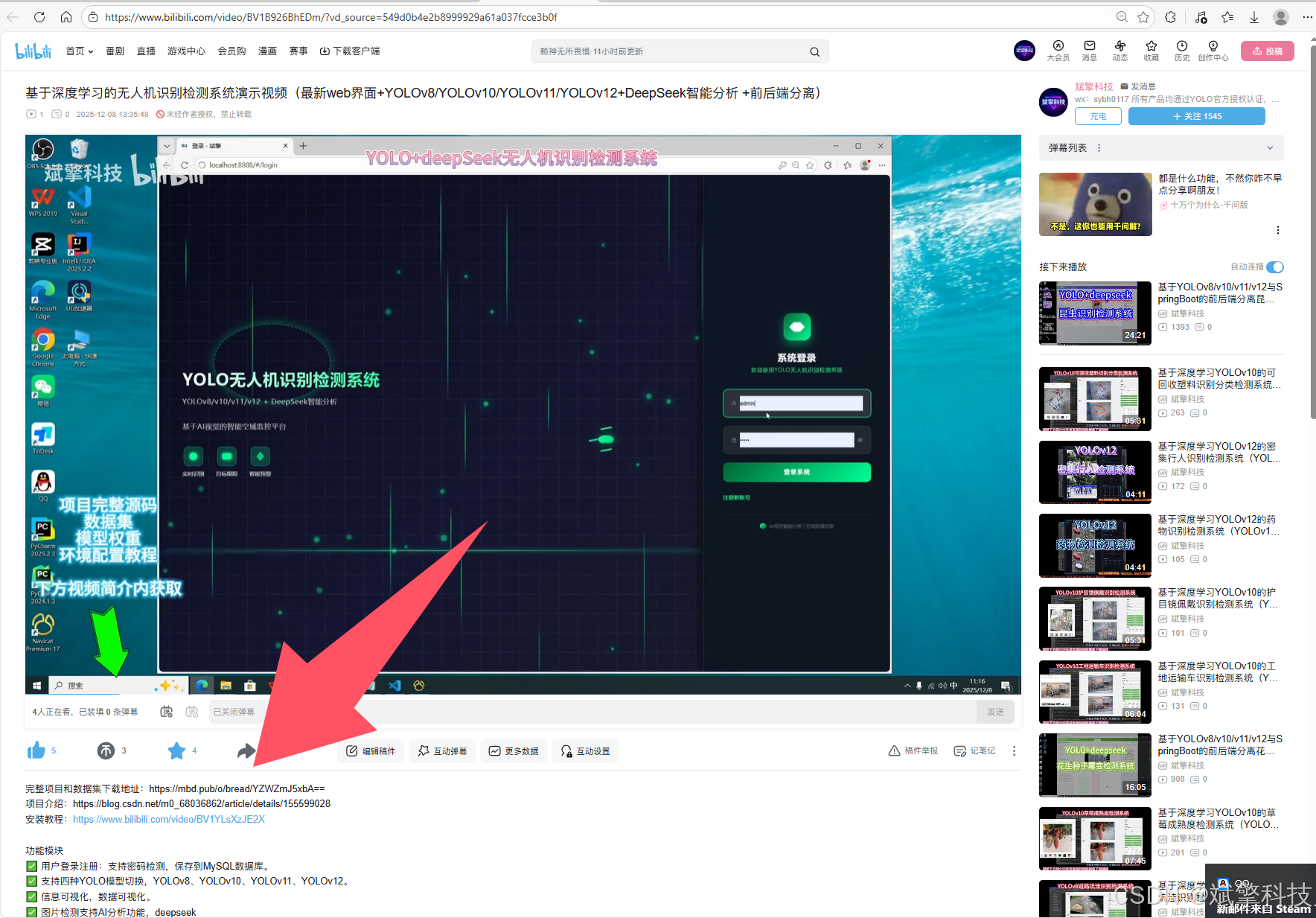Open 动态 feed icon
This screenshot has height=918, width=1316.
[1120, 51]
